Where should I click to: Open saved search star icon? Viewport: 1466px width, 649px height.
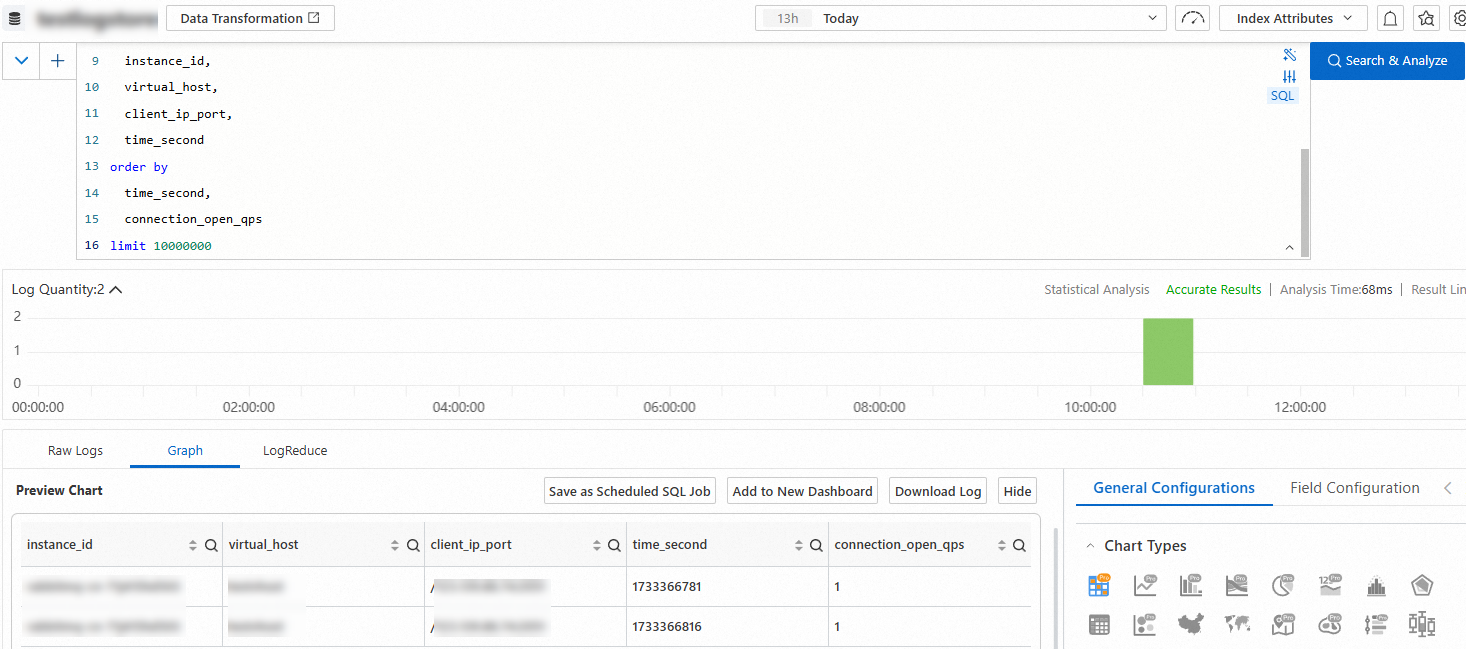[1426, 18]
